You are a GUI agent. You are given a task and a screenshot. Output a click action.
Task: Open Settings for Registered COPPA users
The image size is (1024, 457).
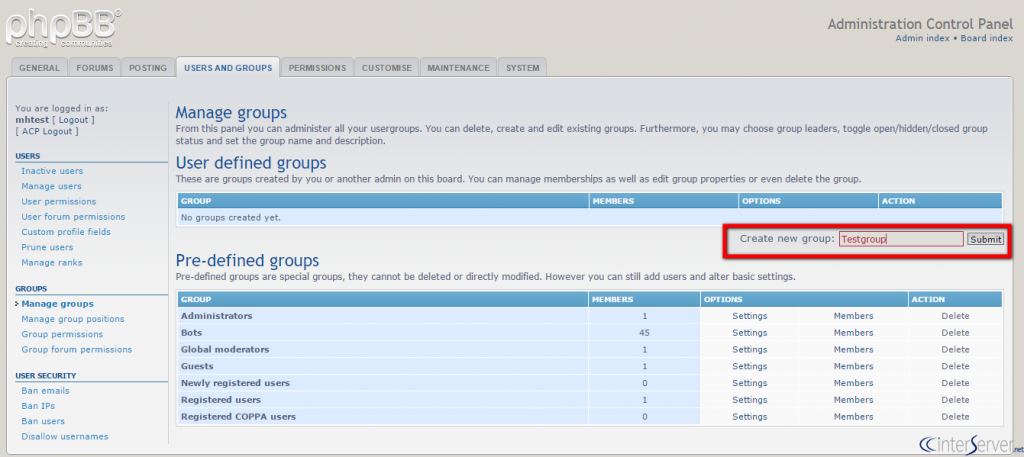(x=749, y=417)
